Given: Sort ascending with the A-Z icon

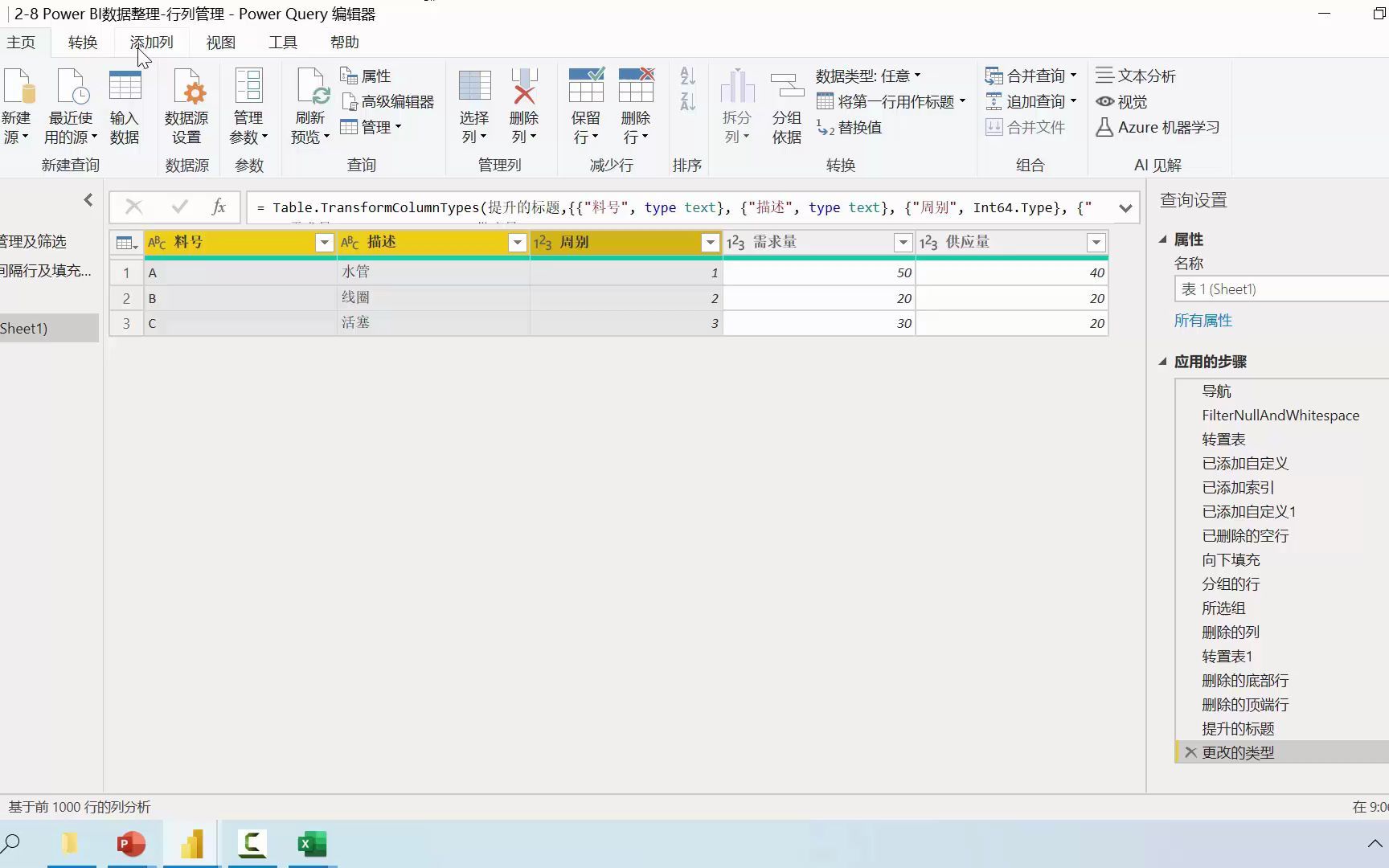Looking at the screenshot, I should pos(687,76).
